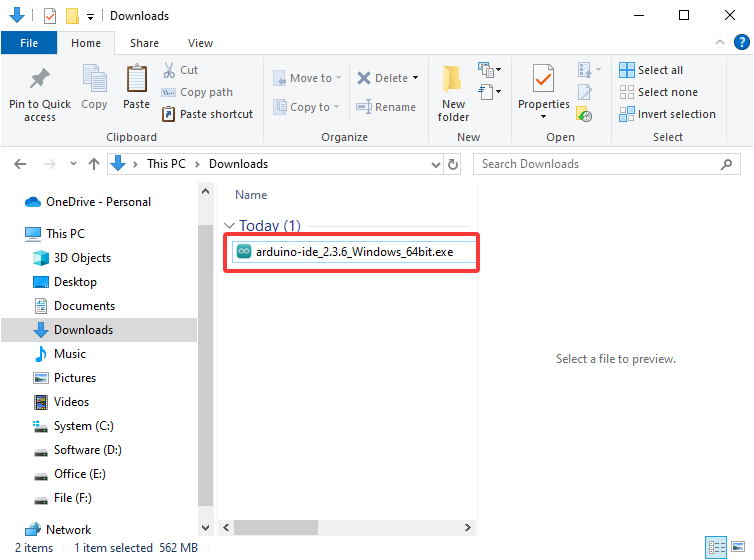Click Downloads in the address breadcrumb
The height and width of the screenshot is (560, 754).
(238, 164)
